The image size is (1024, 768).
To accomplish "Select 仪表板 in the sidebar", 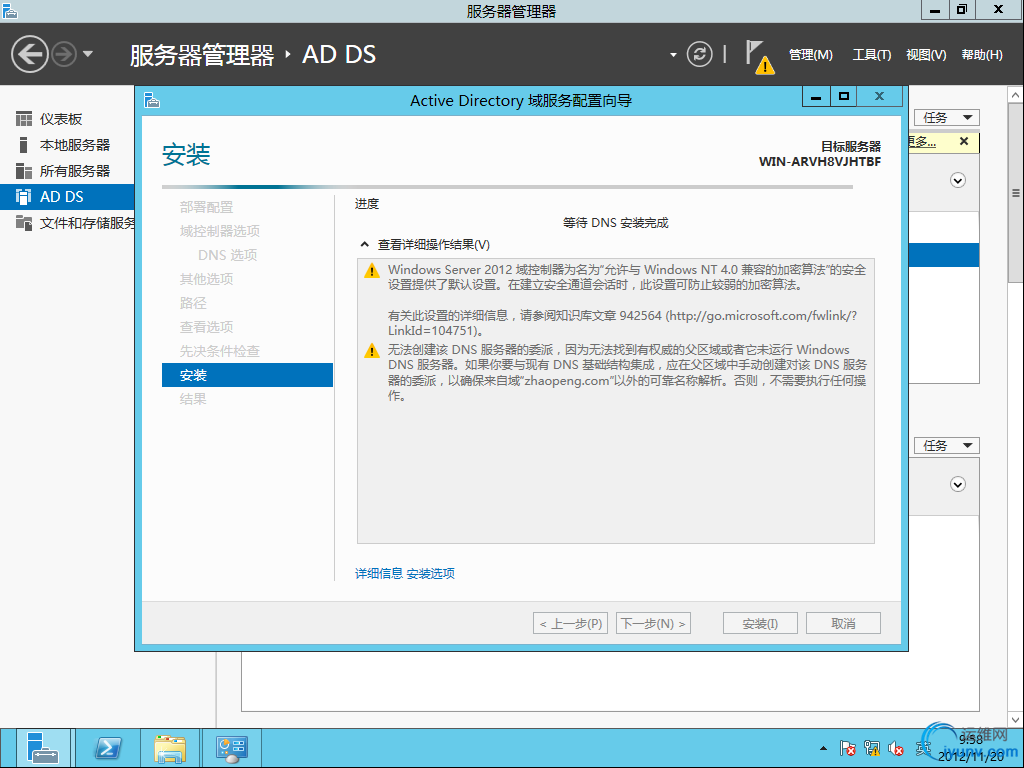I will pos(60,119).
